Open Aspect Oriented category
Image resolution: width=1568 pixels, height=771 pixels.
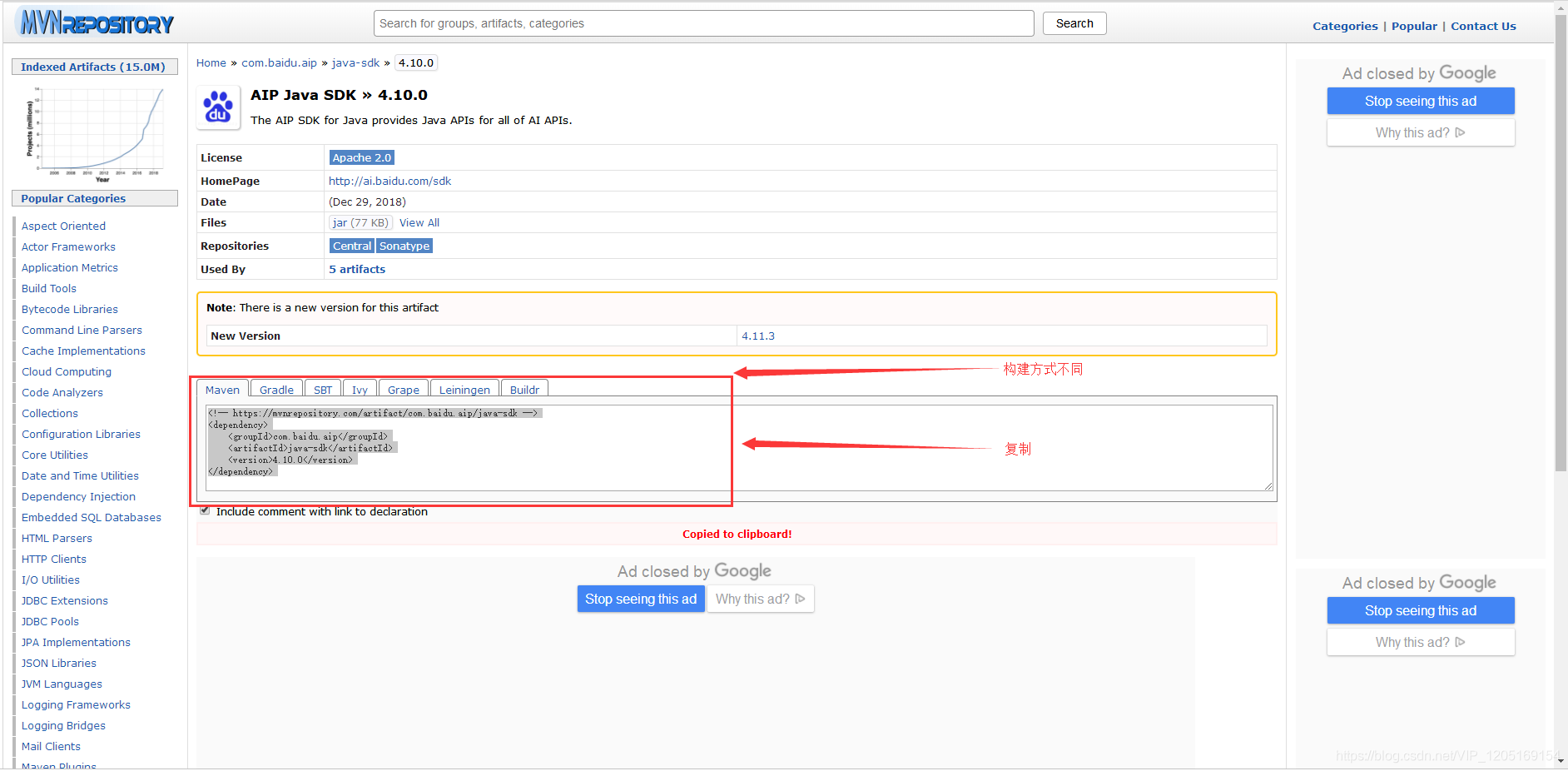pos(63,226)
